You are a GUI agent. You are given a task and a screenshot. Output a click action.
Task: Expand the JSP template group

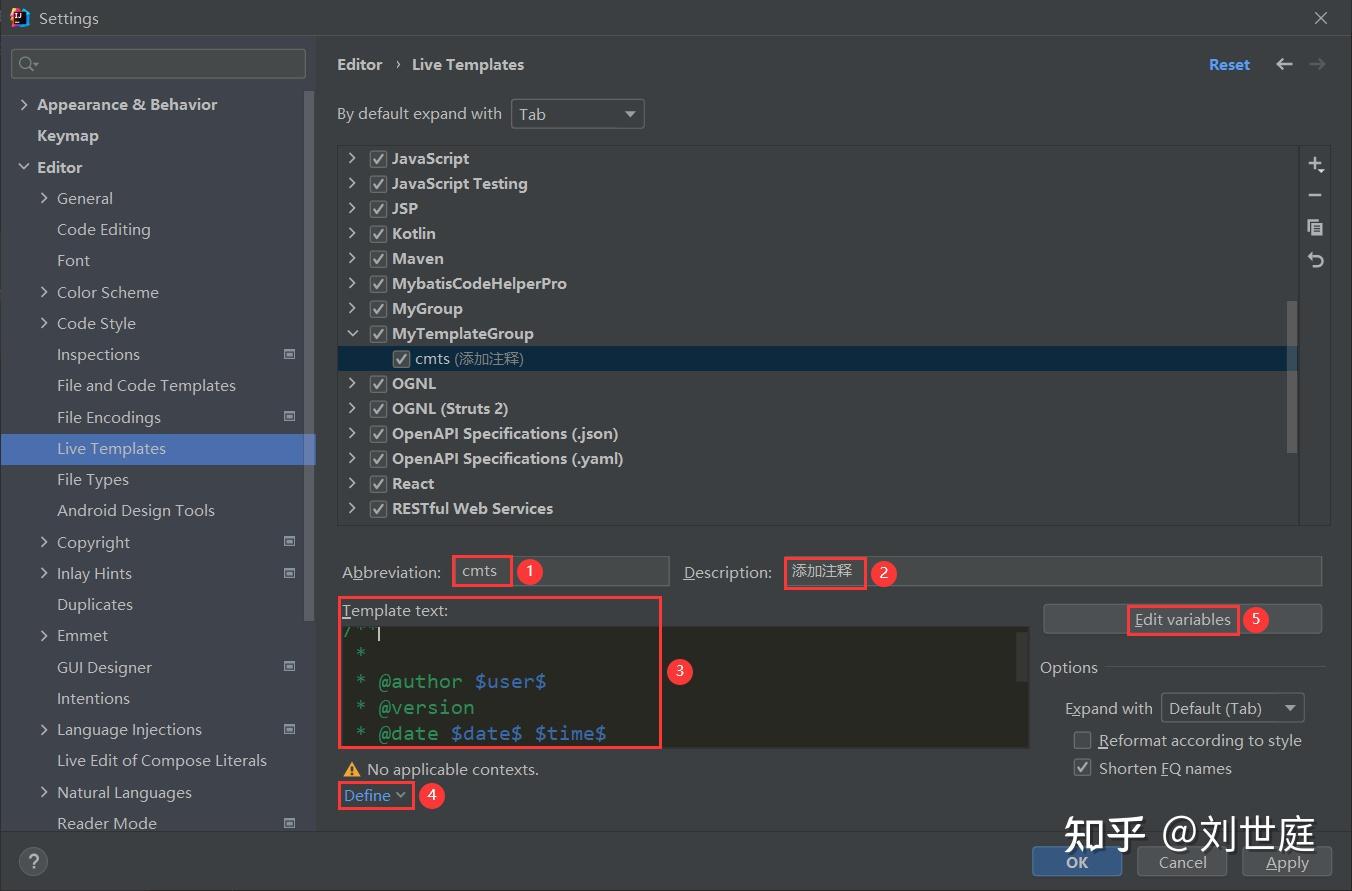352,209
